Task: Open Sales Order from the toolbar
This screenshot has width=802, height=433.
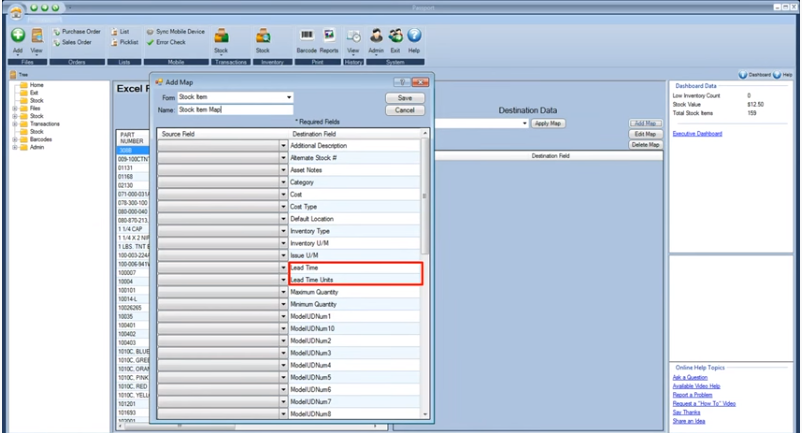Action: [x=72, y=42]
